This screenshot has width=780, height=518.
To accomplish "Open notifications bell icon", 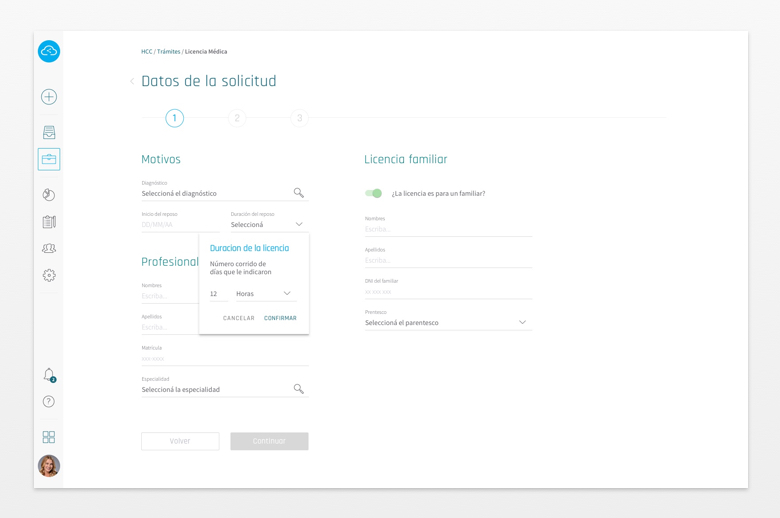I will point(49,374).
